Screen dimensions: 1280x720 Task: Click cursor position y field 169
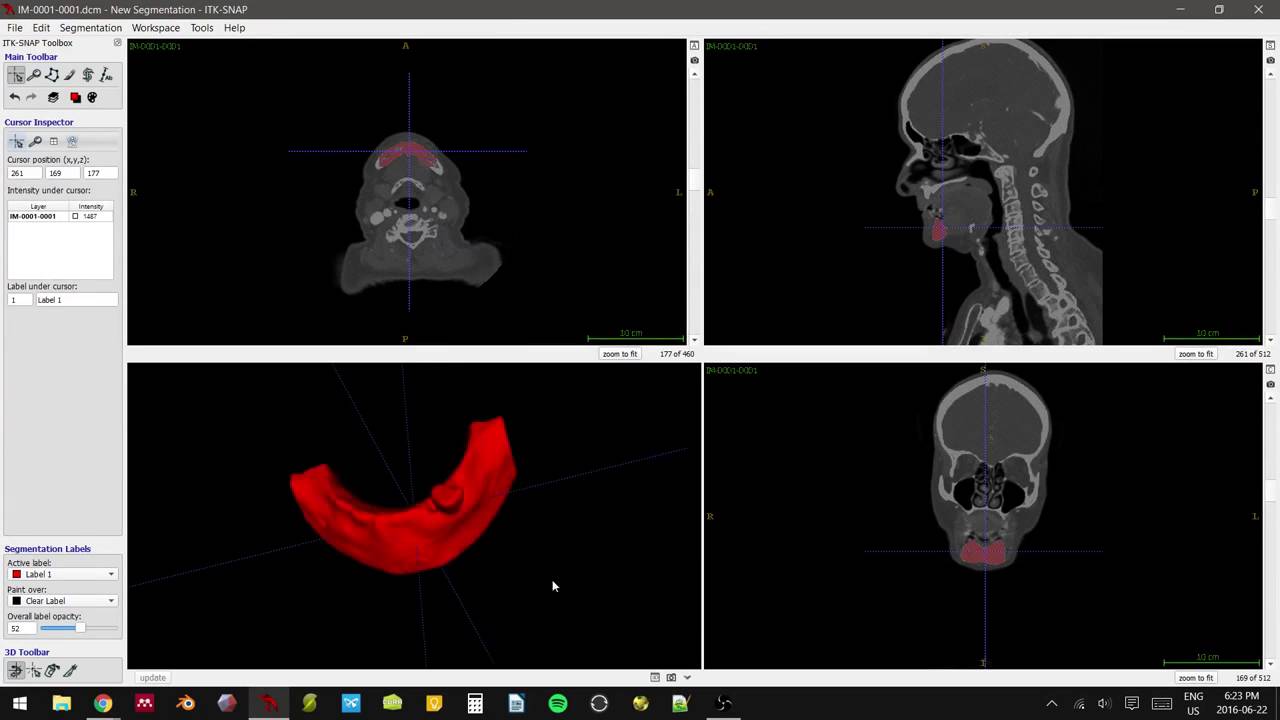coord(62,173)
